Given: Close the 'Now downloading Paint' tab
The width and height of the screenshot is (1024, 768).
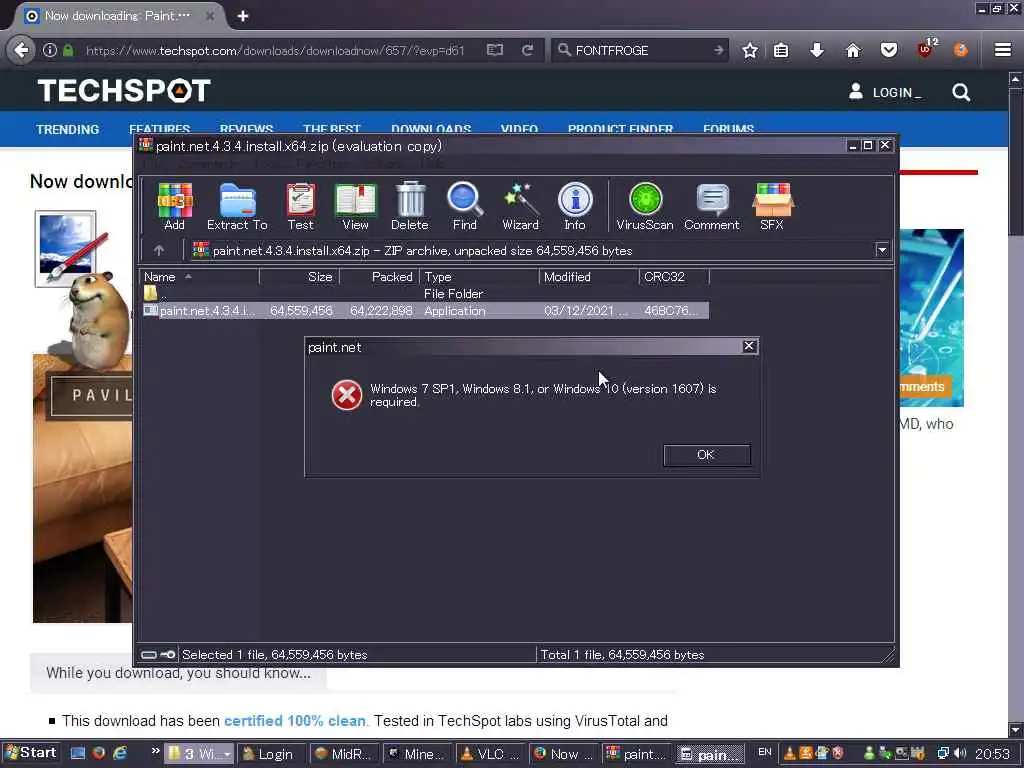Looking at the screenshot, I should click(x=210, y=16).
